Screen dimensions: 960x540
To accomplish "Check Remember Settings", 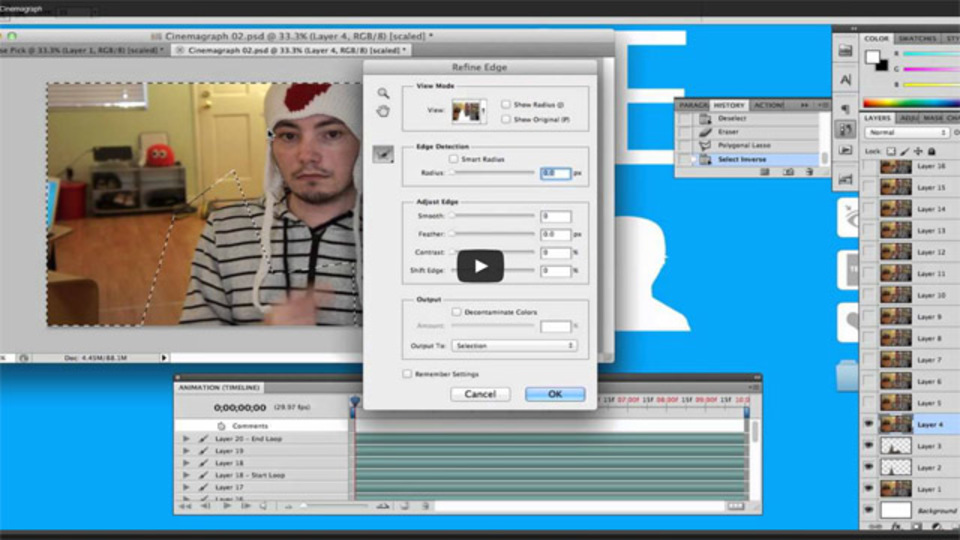I will (407, 374).
